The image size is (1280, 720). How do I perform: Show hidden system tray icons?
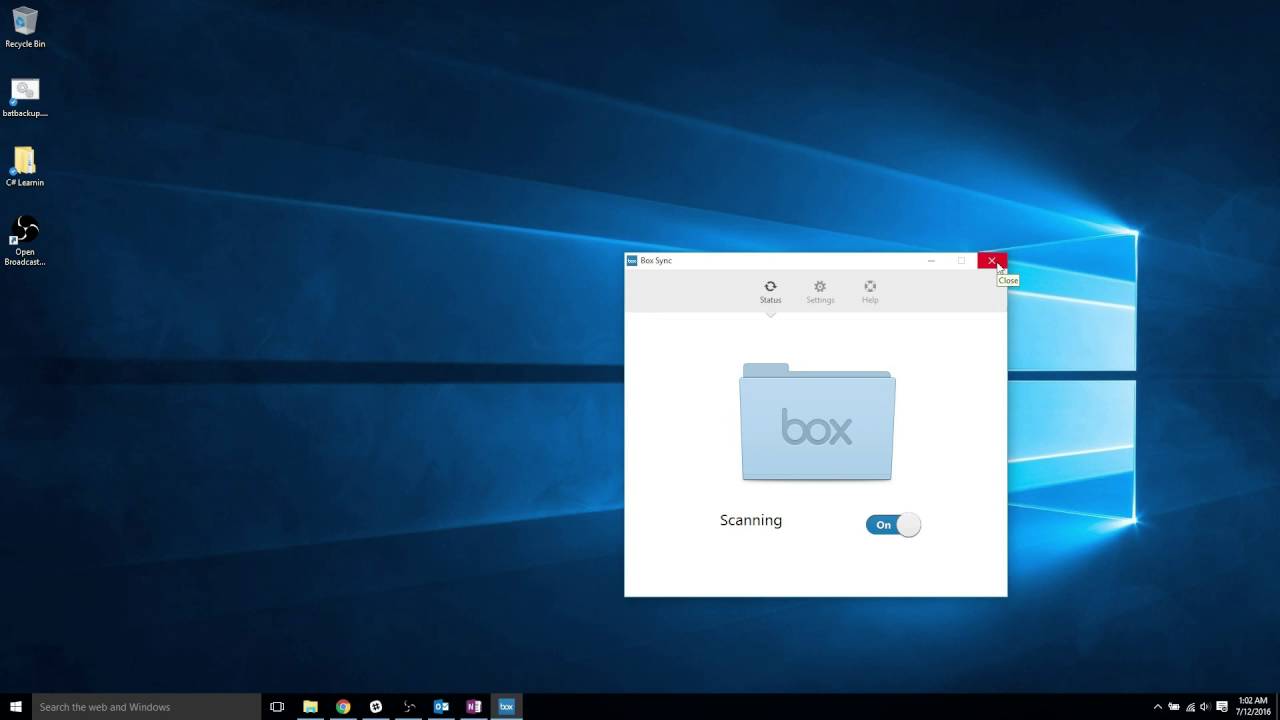(x=1158, y=707)
